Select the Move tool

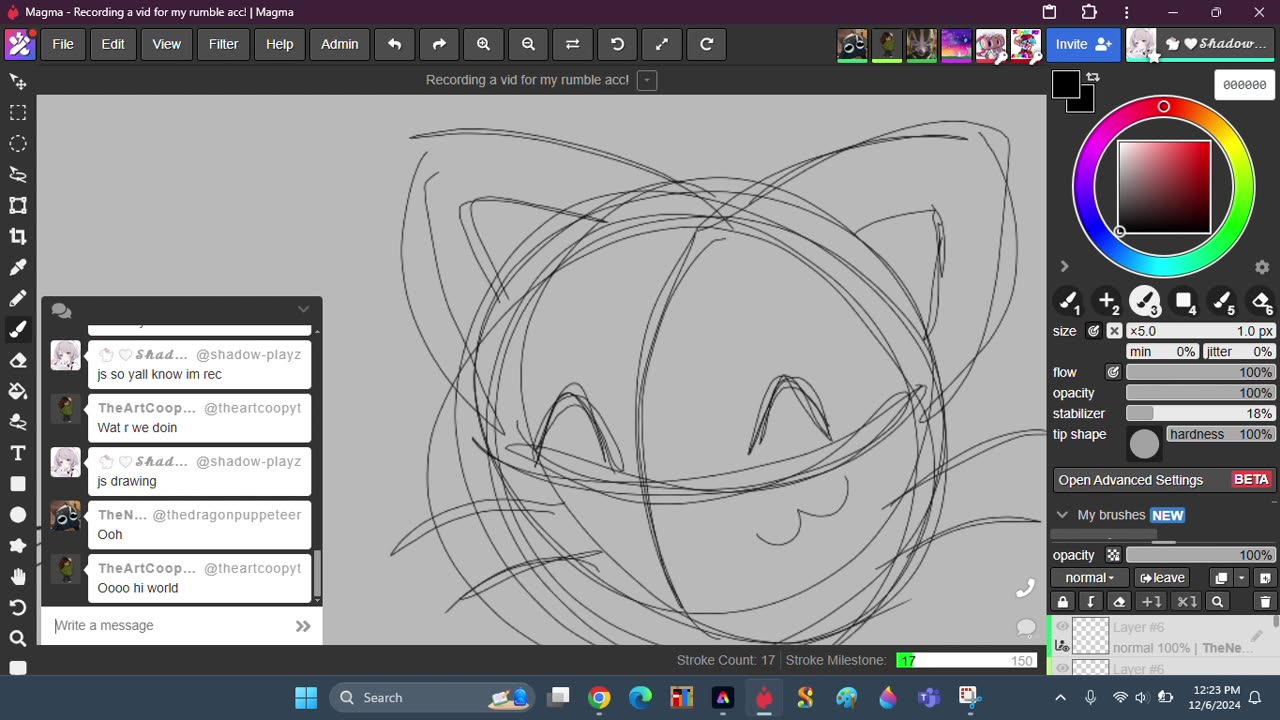click(x=18, y=81)
